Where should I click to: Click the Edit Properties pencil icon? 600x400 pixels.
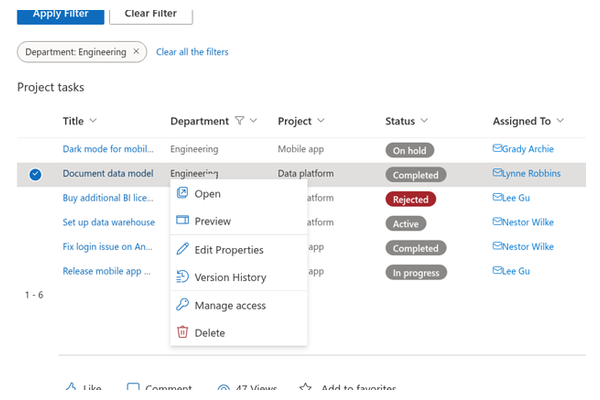pyautogui.click(x=183, y=249)
